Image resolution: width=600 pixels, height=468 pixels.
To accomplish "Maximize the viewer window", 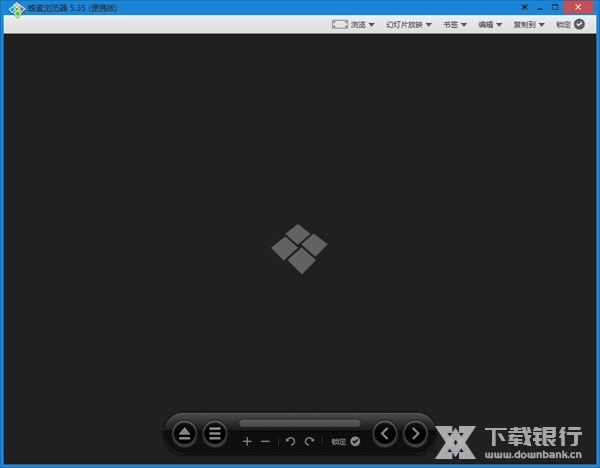I will [x=556, y=7].
